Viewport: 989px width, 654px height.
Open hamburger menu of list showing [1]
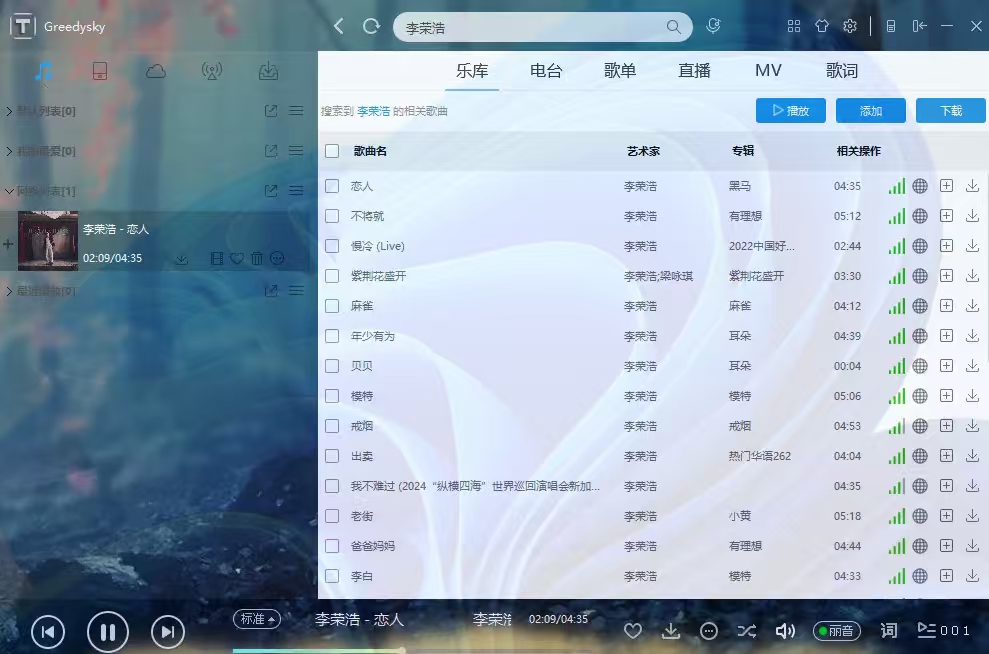[x=296, y=190]
